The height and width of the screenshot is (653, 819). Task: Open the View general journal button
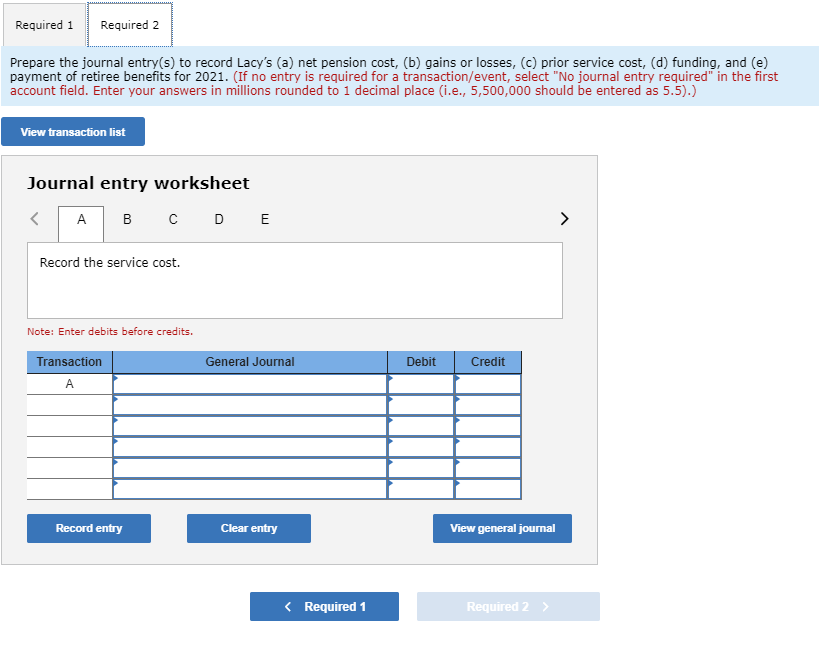click(502, 528)
